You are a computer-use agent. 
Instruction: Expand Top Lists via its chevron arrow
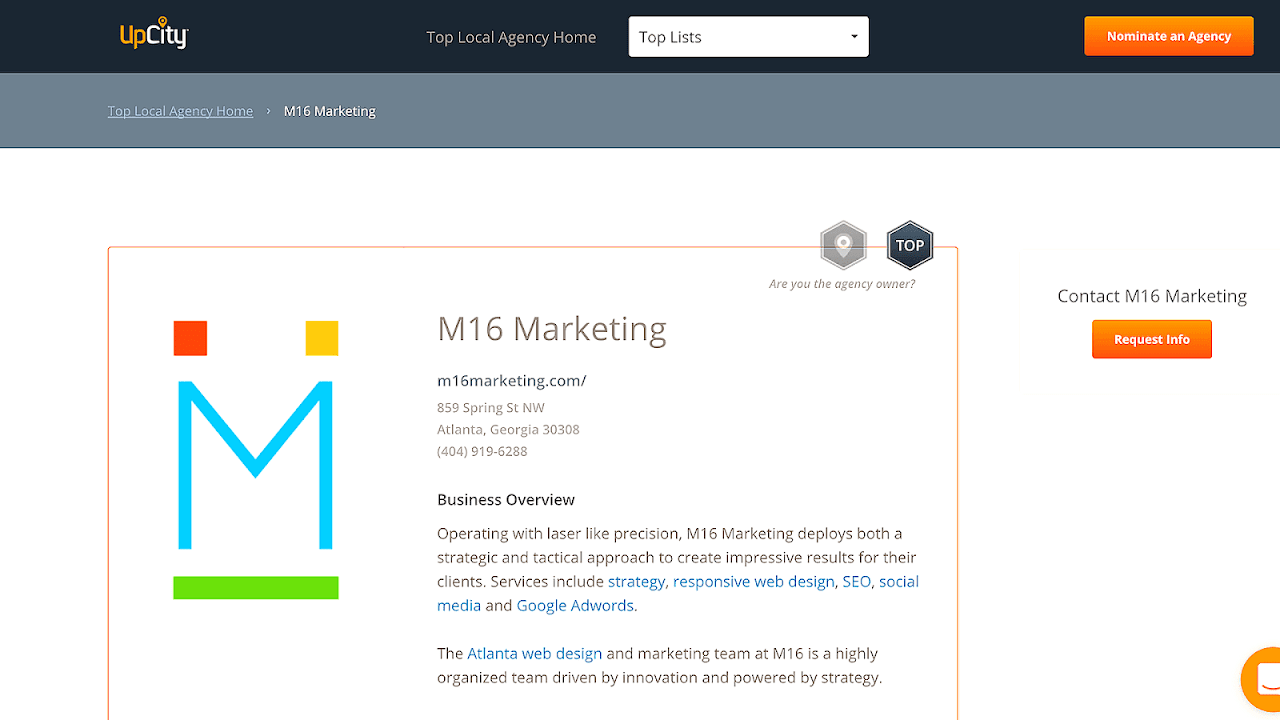pos(854,36)
